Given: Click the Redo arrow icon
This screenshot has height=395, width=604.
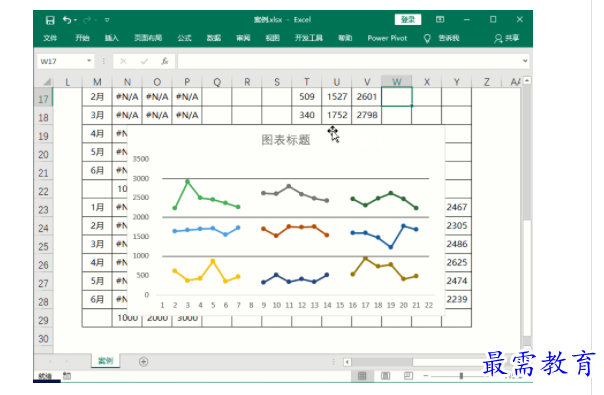Looking at the screenshot, I should (87, 20).
